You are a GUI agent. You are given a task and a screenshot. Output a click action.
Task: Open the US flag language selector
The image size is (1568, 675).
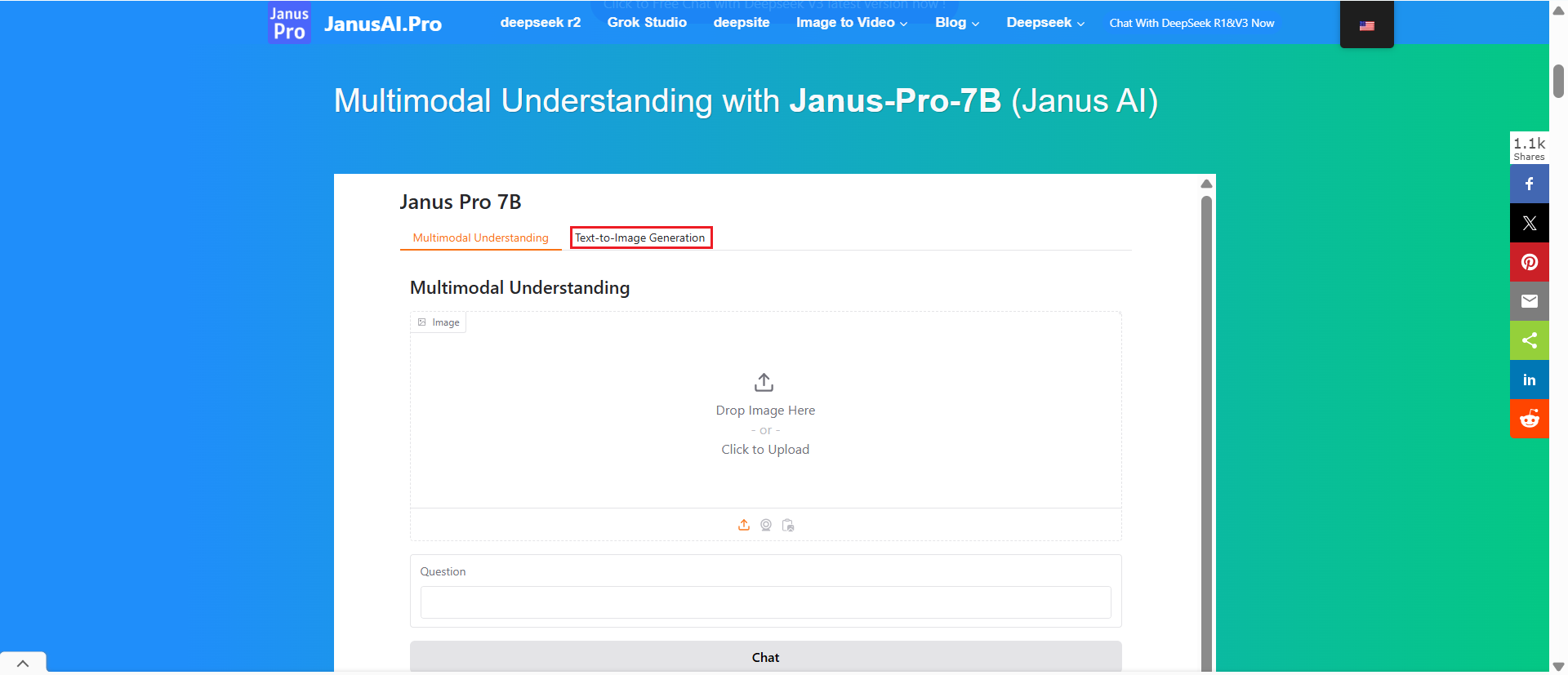click(x=1367, y=25)
